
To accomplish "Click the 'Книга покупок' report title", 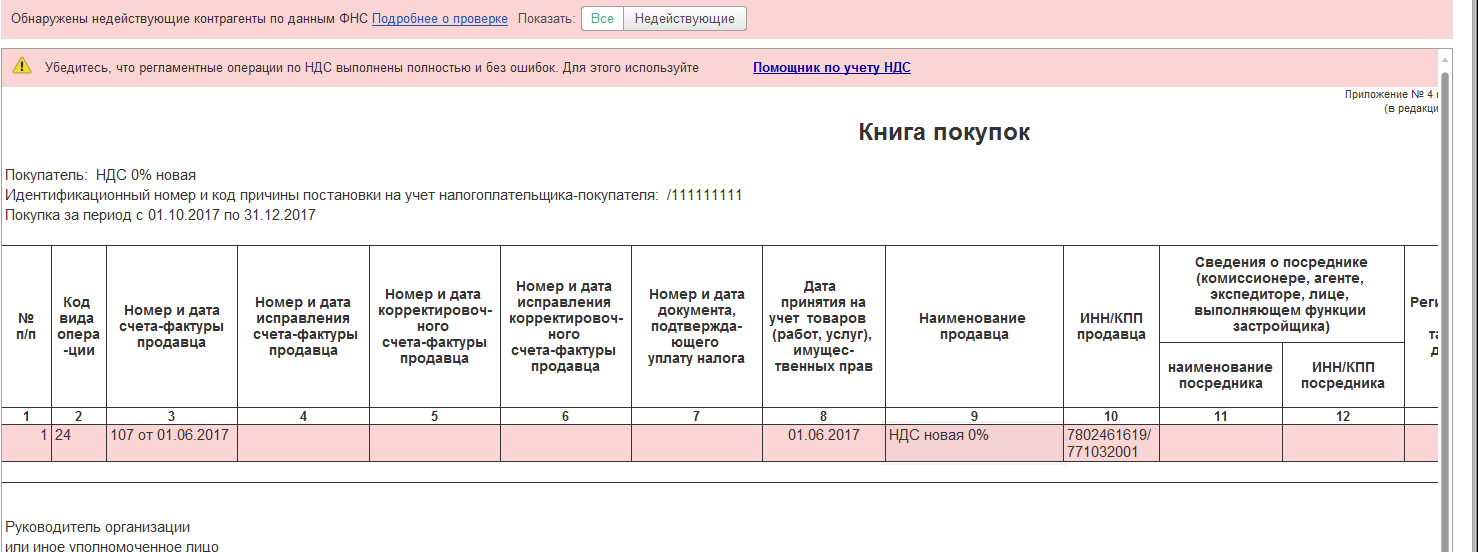I will [x=943, y=132].
